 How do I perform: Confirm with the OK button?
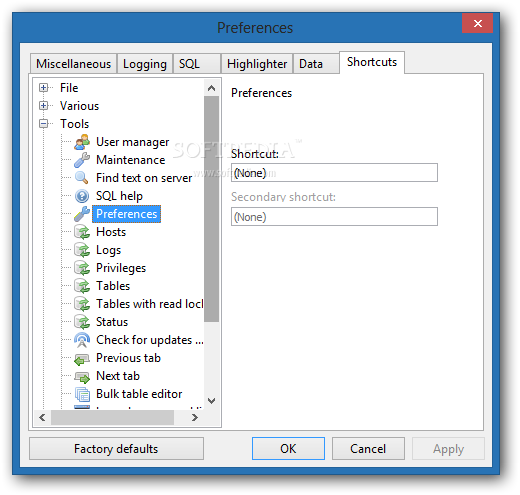(288, 449)
